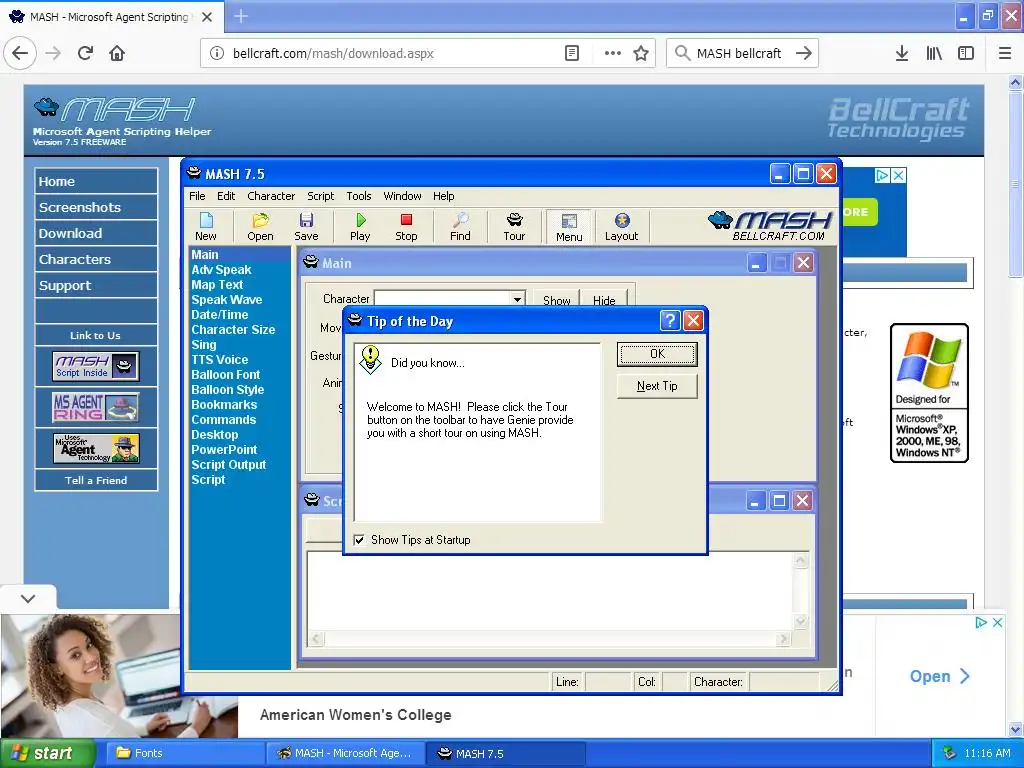
Task: Open the browser Downloads arrow icon
Action: 902,53
